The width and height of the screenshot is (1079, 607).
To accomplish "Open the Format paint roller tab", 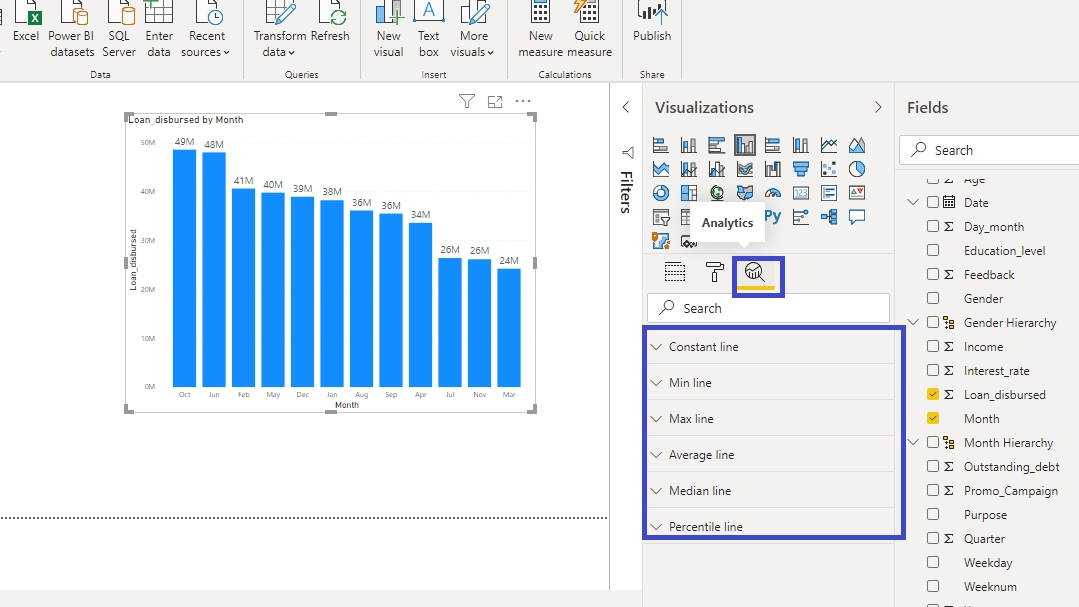I will (x=715, y=272).
